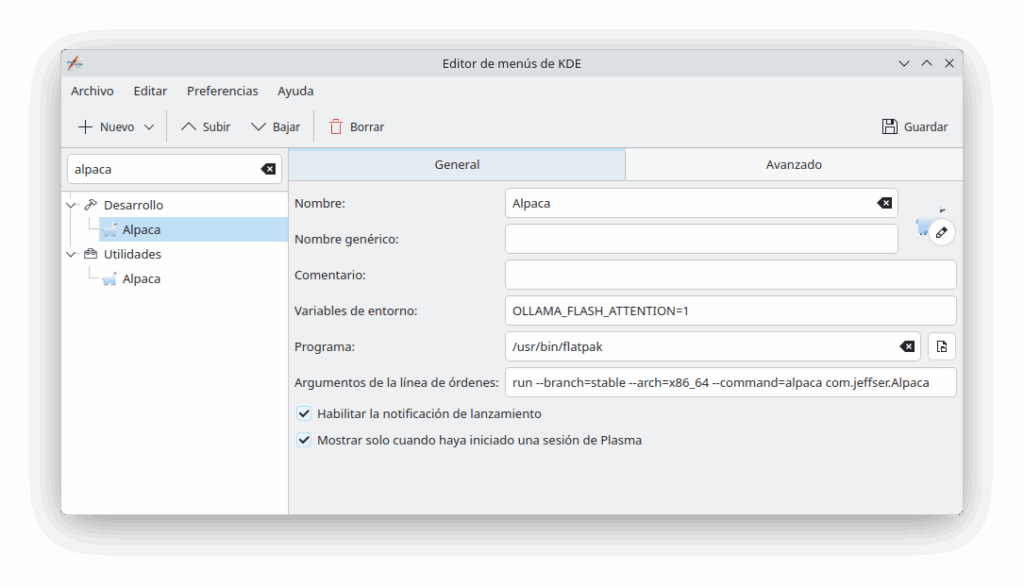Click the Desarrollo tools icon
The image size is (1024, 587).
click(91, 205)
